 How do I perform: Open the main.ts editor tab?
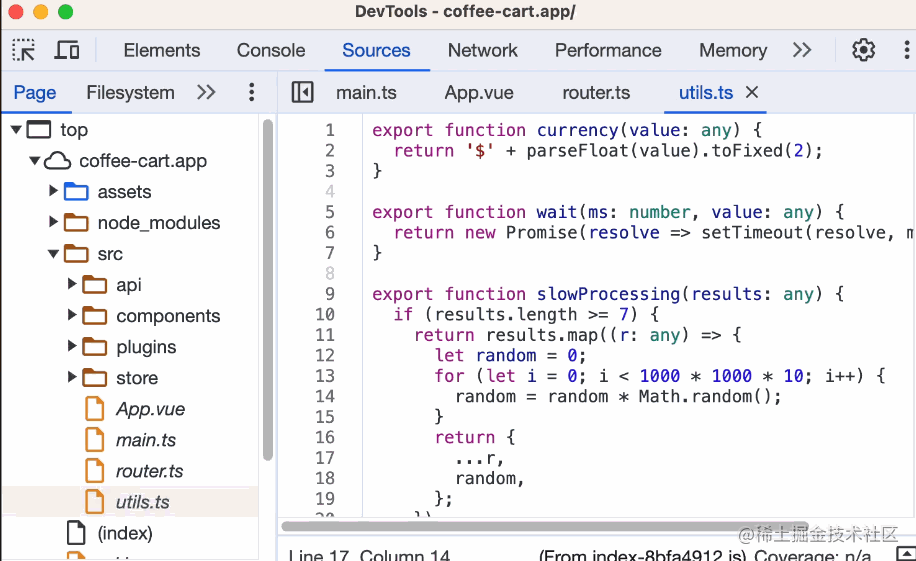point(366,92)
